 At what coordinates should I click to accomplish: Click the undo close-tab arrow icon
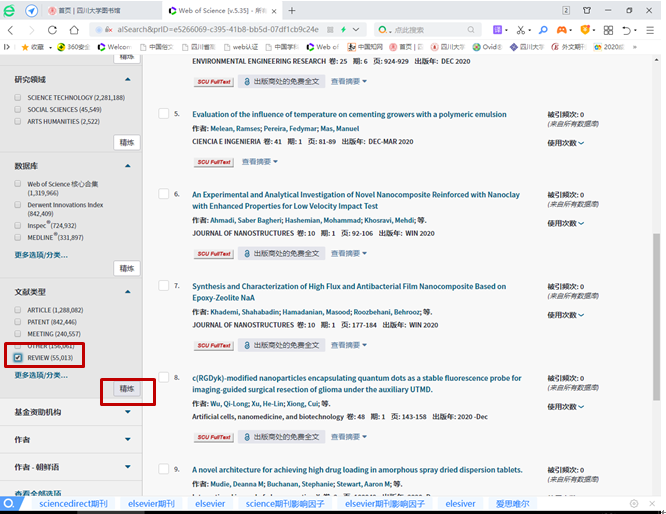626,30
